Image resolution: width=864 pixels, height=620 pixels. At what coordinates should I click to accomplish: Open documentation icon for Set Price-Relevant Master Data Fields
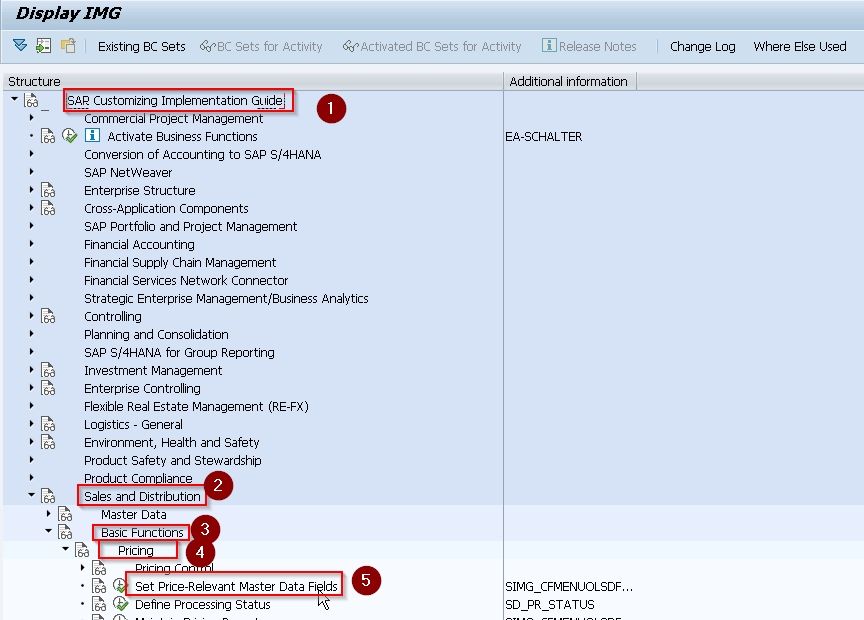(x=99, y=586)
